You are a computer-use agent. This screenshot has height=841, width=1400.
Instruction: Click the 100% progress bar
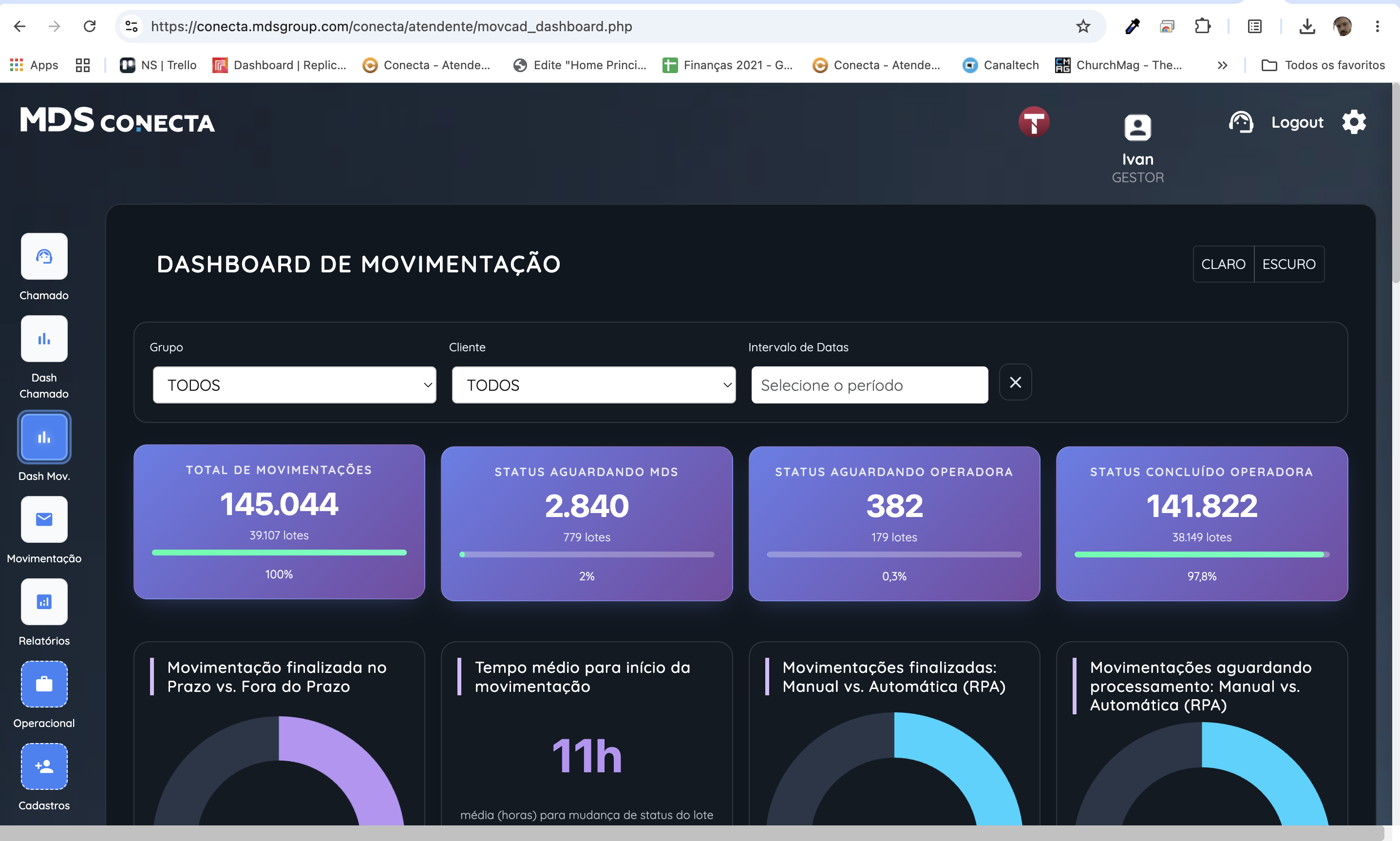point(279,553)
